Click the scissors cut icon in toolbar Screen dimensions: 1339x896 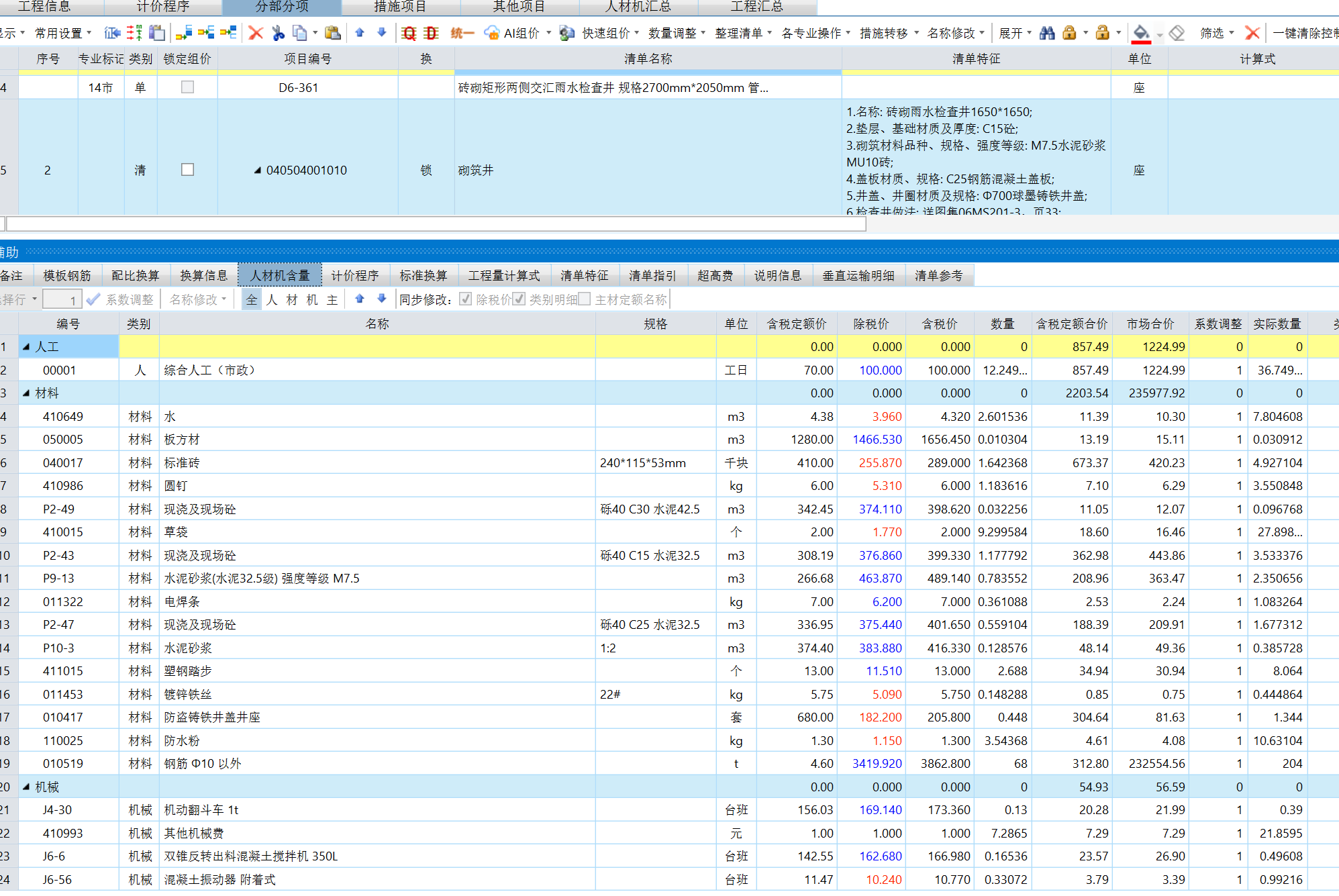coord(278,33)
